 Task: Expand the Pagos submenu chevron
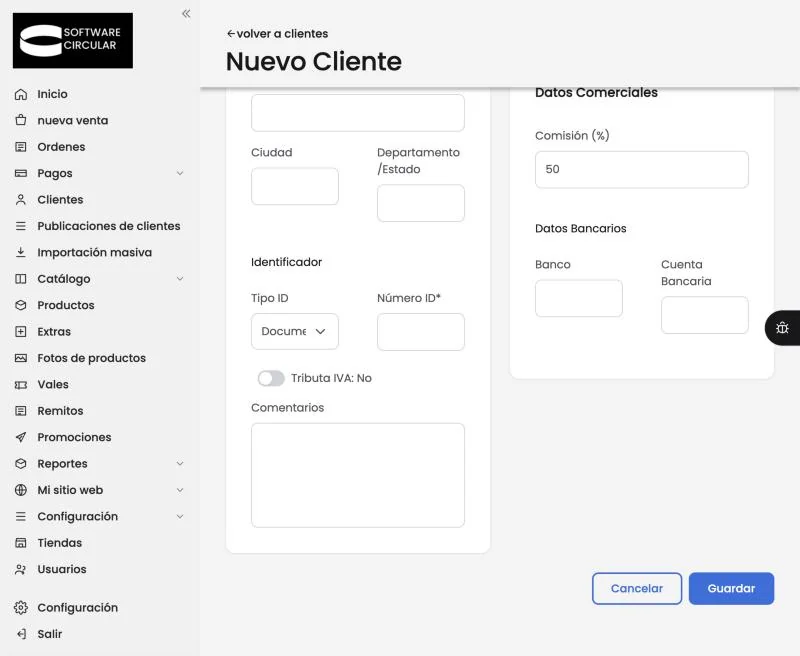click(180, 173)
